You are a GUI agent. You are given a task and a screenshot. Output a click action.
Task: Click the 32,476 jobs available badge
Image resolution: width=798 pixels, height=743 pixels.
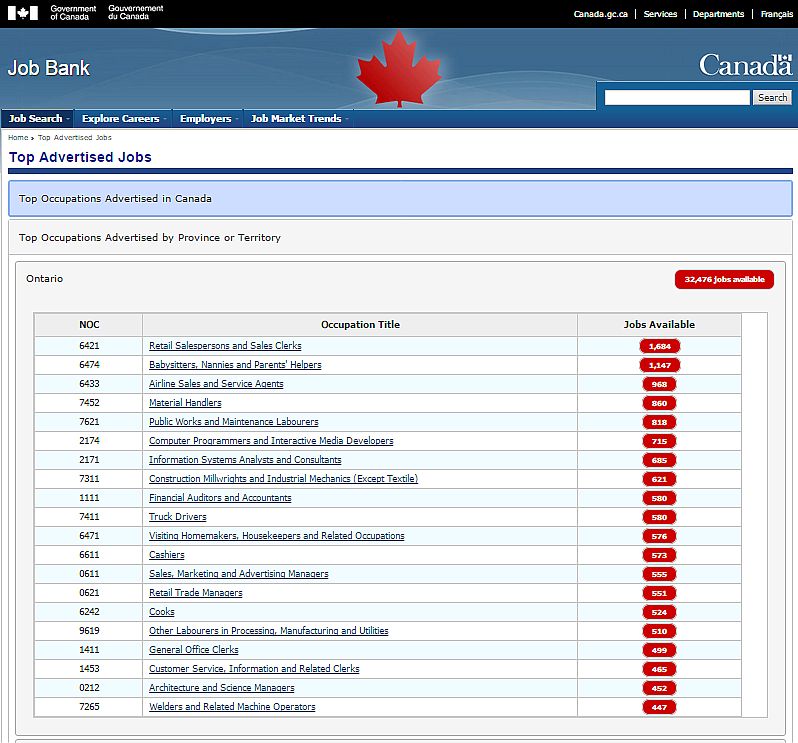click(x=724, y=279)
